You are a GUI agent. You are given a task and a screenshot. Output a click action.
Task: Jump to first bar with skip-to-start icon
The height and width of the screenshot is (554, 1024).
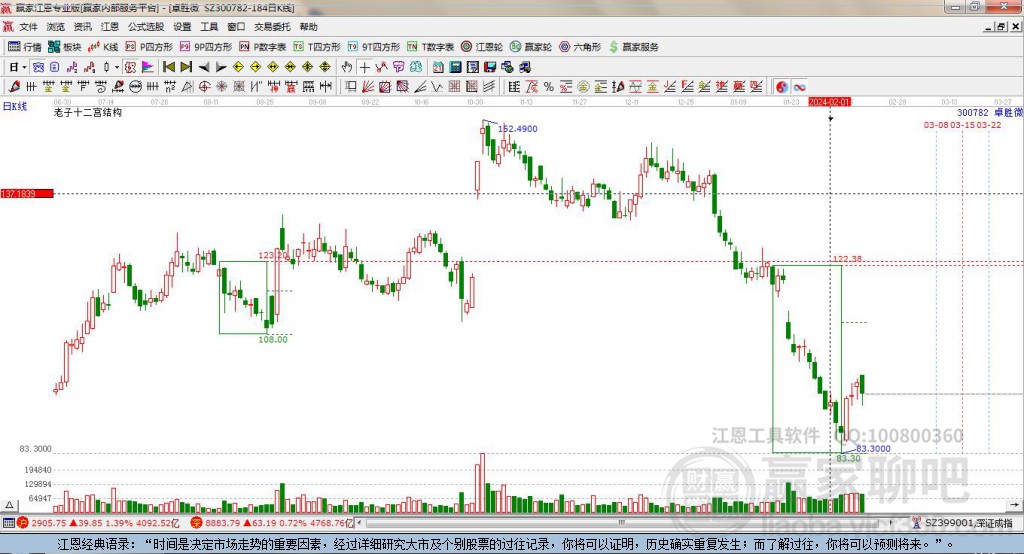tap(168, 67)
